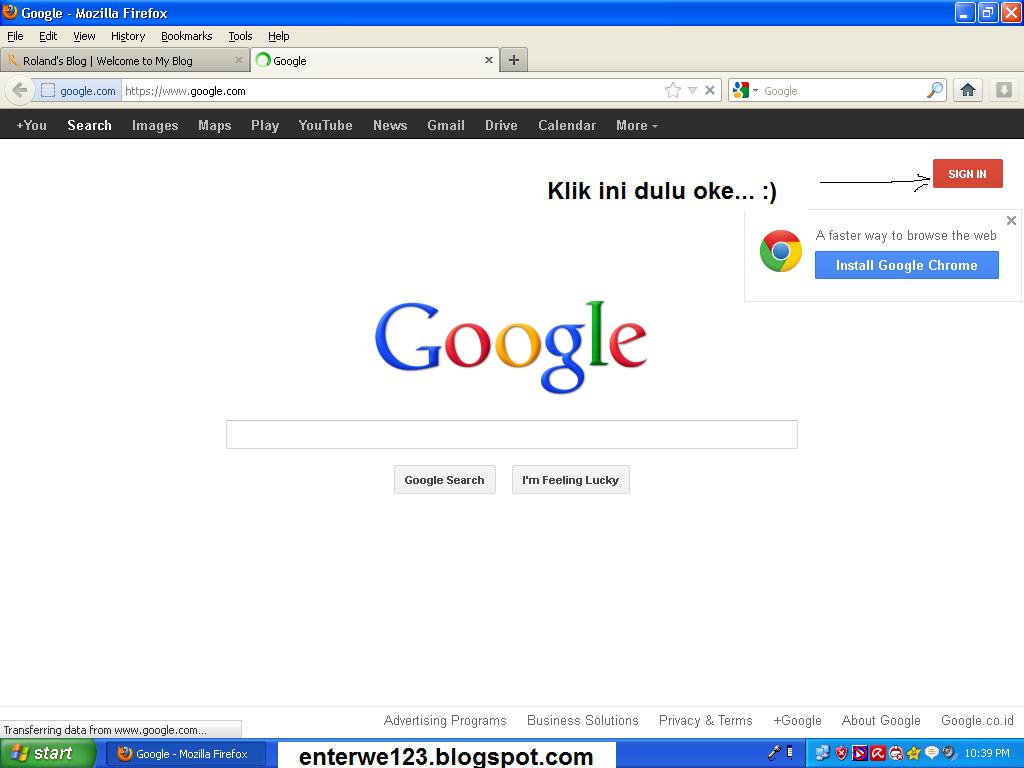This screenshot has width=1024, height=768.
Task: Click the red SIGN IN button
Action: coord(967,174)
